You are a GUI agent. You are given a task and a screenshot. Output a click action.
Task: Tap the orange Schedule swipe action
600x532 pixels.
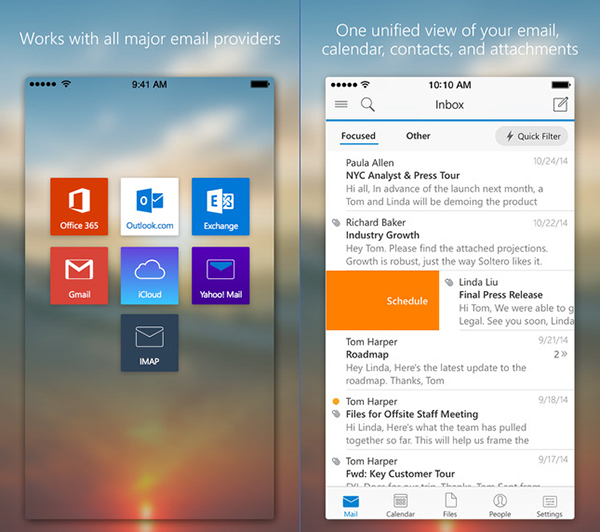click(383, 300)
